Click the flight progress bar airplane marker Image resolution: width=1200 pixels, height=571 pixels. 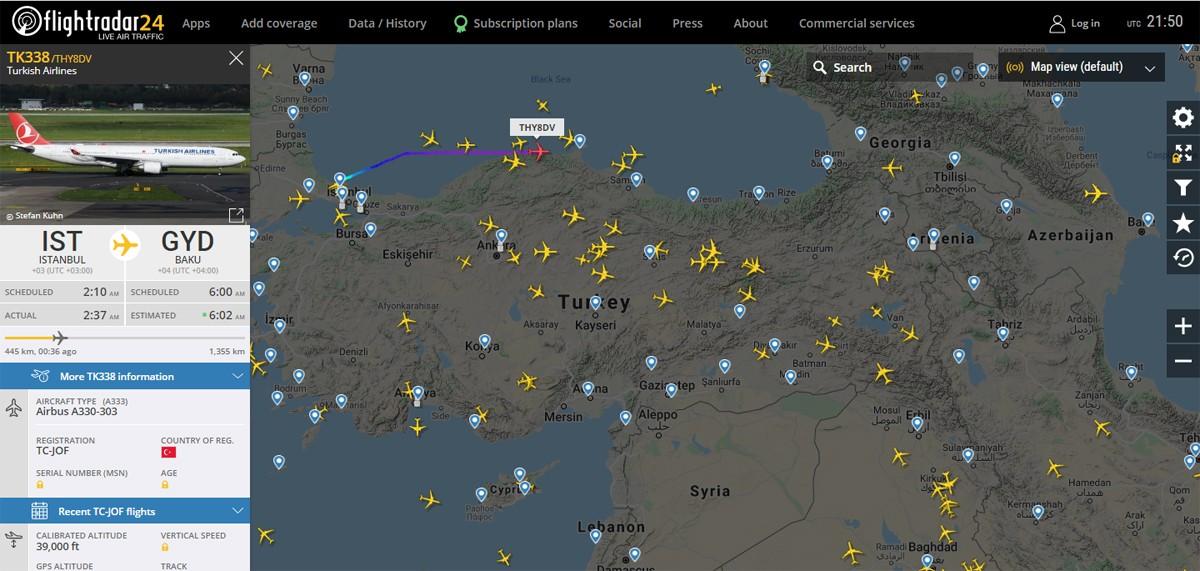(58, 337)
